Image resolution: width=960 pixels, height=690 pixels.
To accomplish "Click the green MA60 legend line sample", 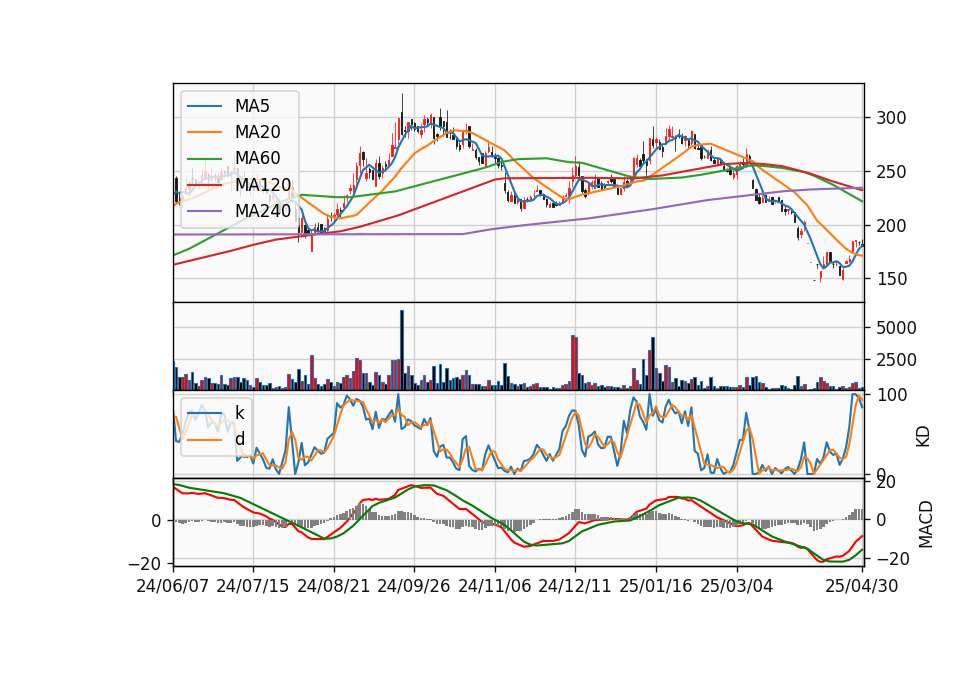I will click(204, 159).
